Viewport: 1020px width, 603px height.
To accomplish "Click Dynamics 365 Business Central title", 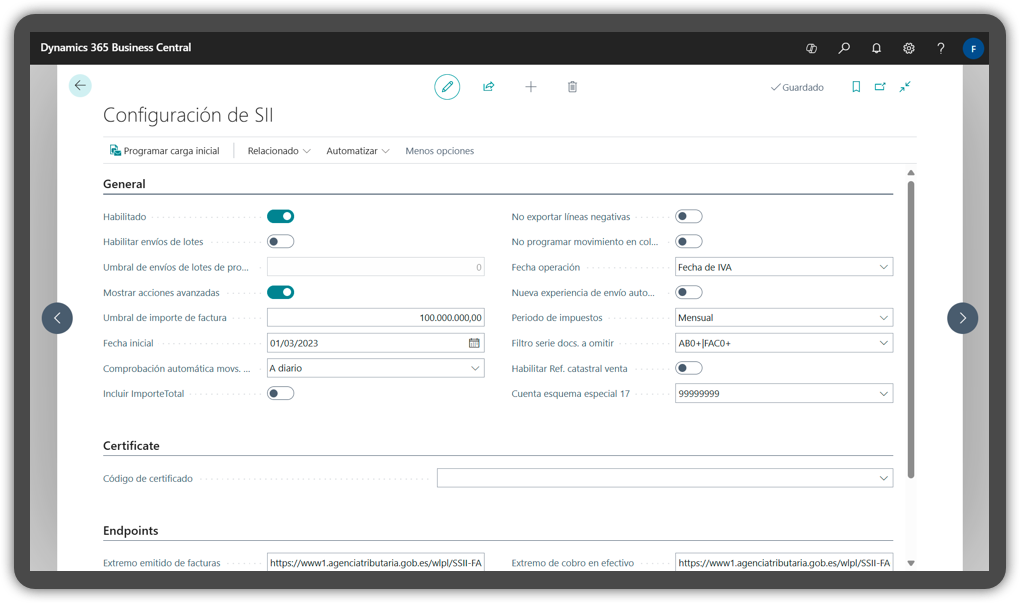I will [116, 47].
